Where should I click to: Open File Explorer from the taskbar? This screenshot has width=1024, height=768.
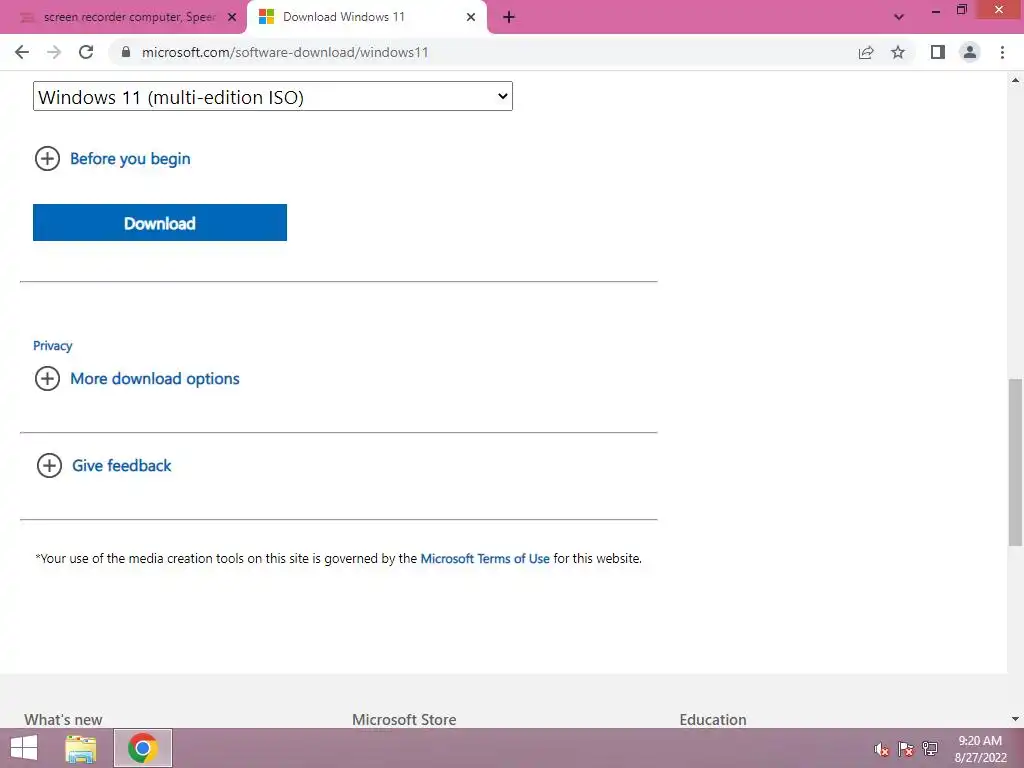(80, 748)
